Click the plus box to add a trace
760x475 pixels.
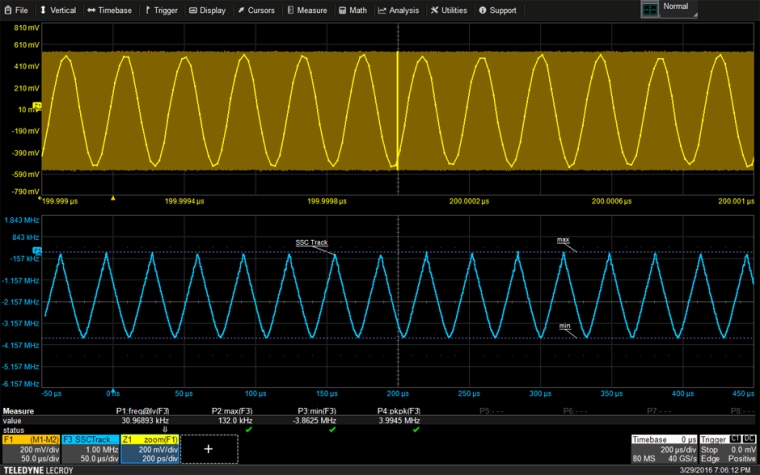pyautogui.click(x=209, y=450)
